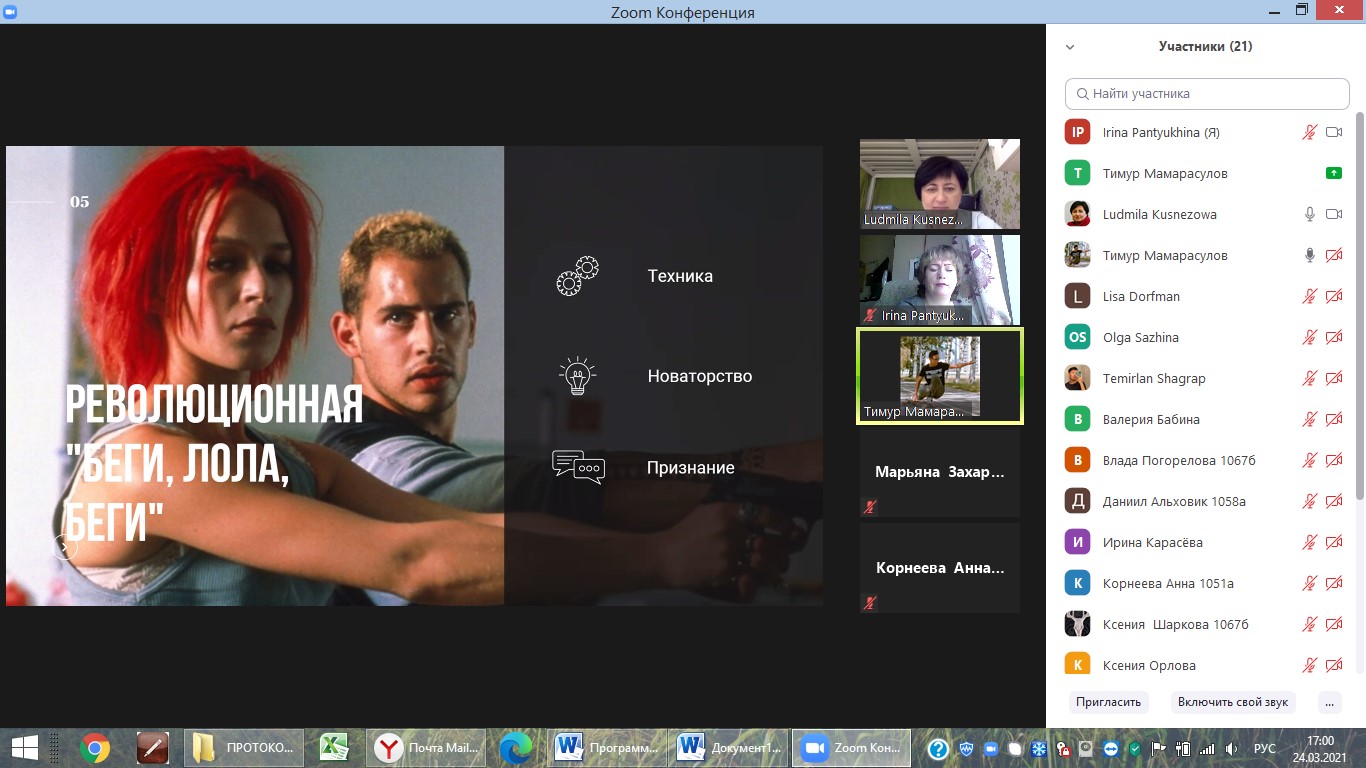Select the Корнеева Анна... participant tile
The height and width of the screenshot is (768, 1366).
point(940,568)
